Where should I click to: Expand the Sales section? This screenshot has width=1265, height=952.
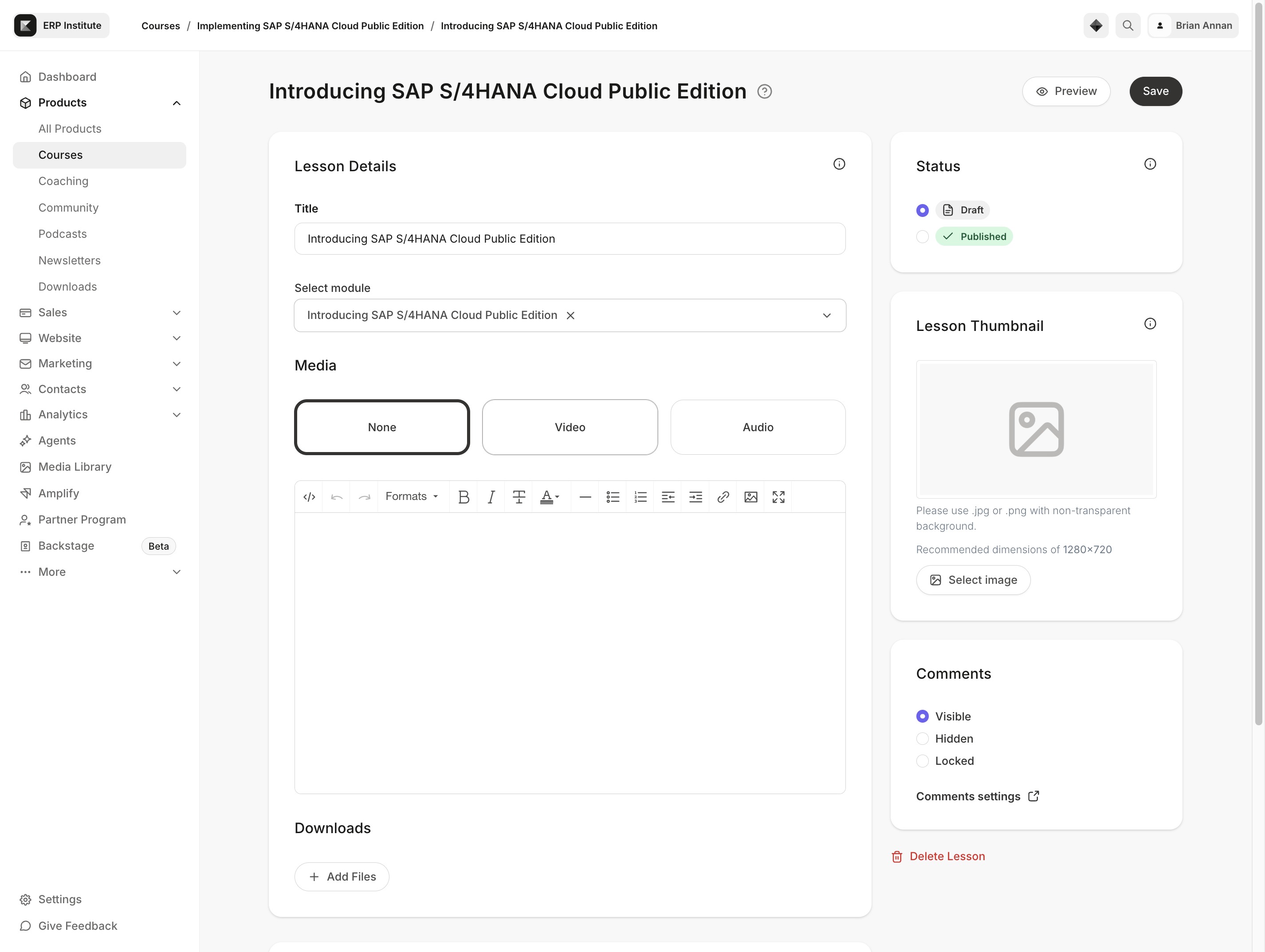click(x=177, y=312)
